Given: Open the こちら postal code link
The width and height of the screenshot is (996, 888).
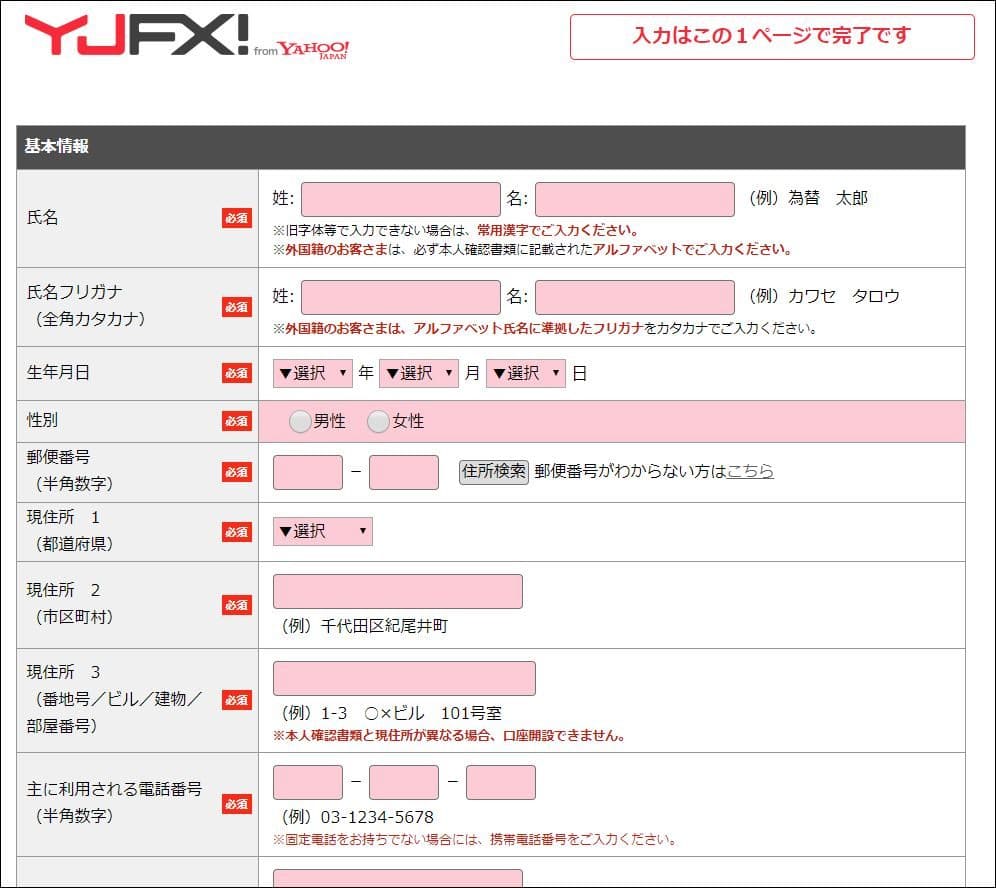Looking at the screenshot, I should (750, 471).
